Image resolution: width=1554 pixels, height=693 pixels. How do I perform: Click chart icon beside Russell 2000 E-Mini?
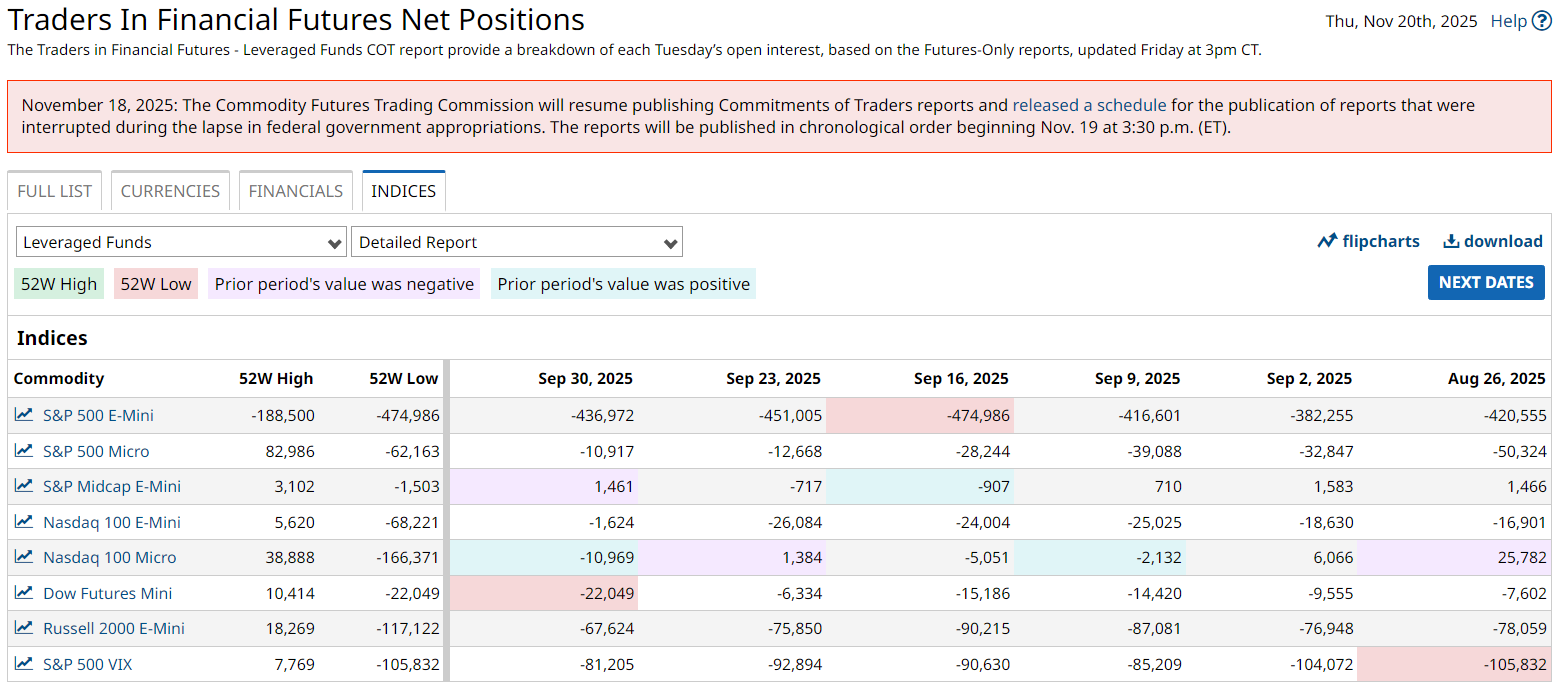23,628
